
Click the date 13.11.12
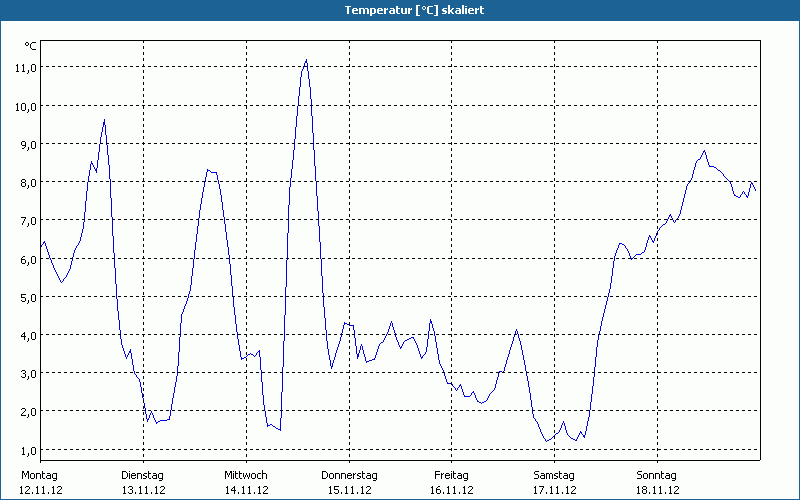coord(143,490)
